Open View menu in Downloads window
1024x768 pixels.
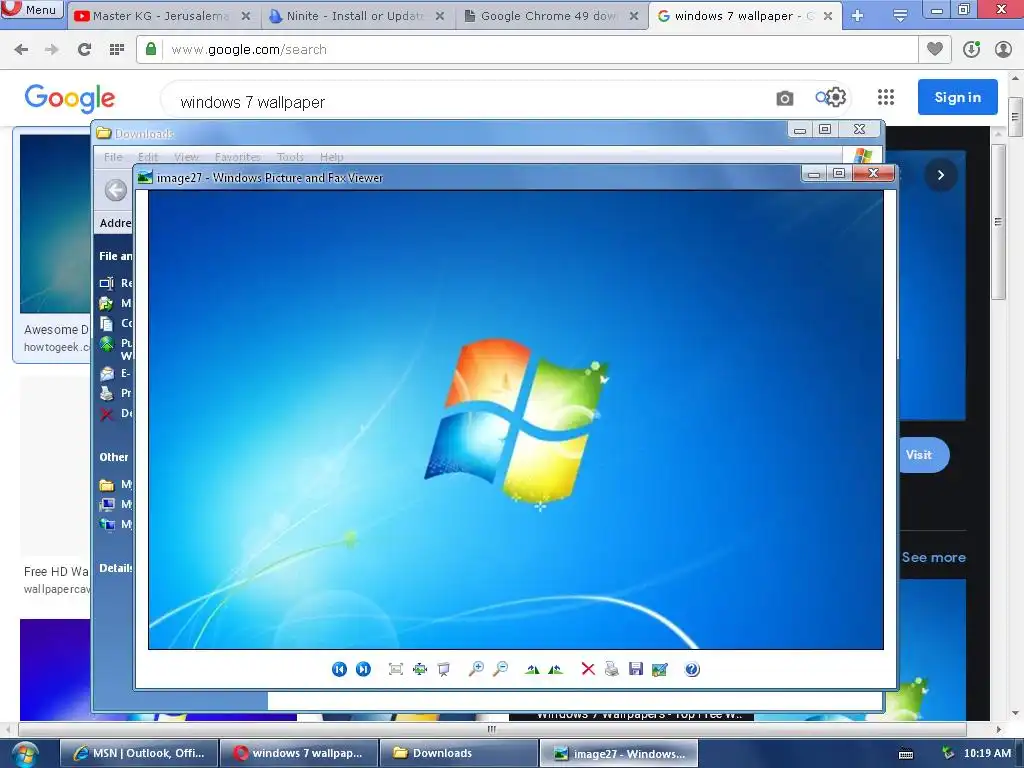tap(186, 157)
